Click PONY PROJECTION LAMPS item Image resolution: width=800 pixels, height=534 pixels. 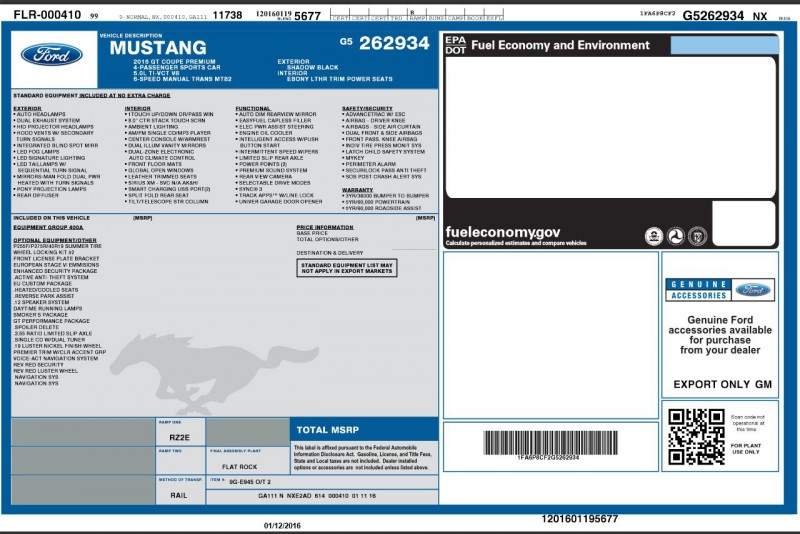(x=51, y=189)
